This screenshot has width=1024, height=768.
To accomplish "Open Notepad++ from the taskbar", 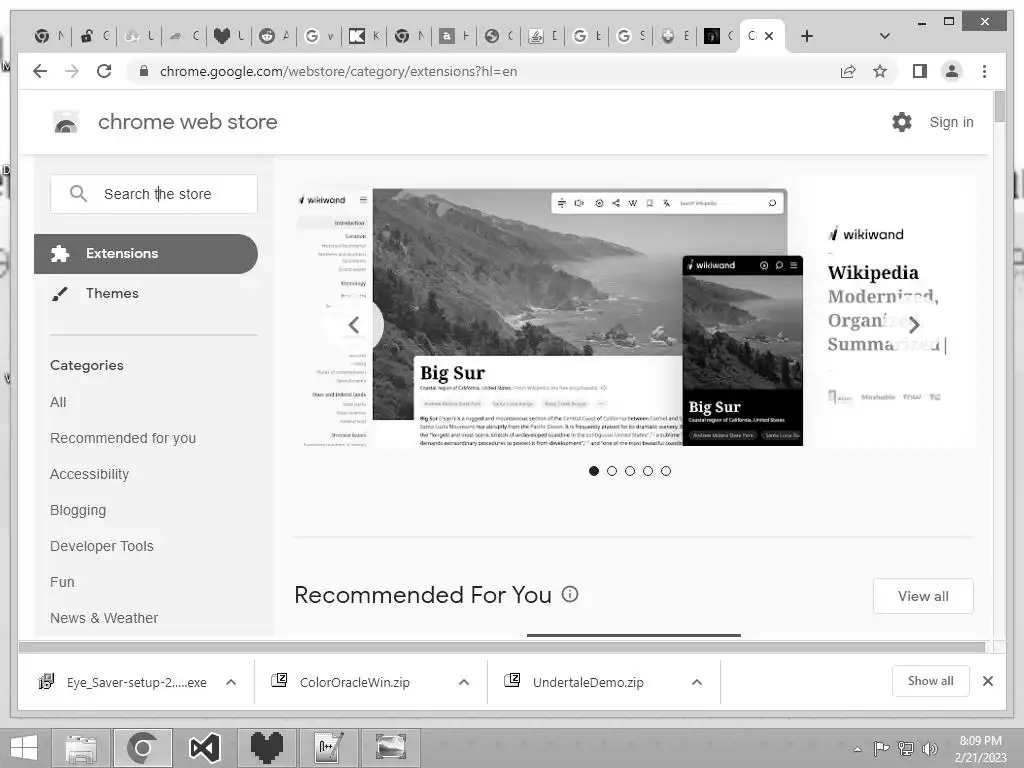I will [x=328, y=748].
